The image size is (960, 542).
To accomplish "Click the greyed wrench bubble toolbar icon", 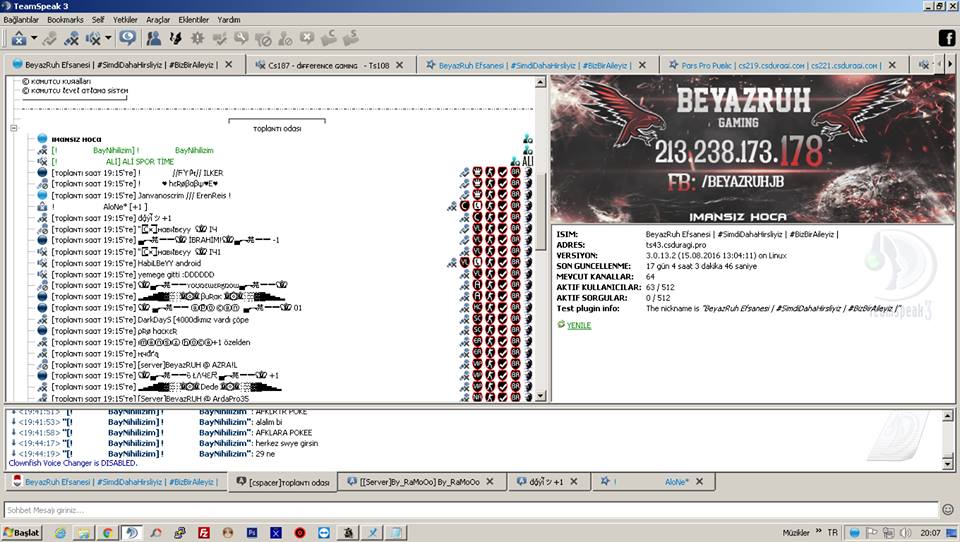I will click(241, 39).
